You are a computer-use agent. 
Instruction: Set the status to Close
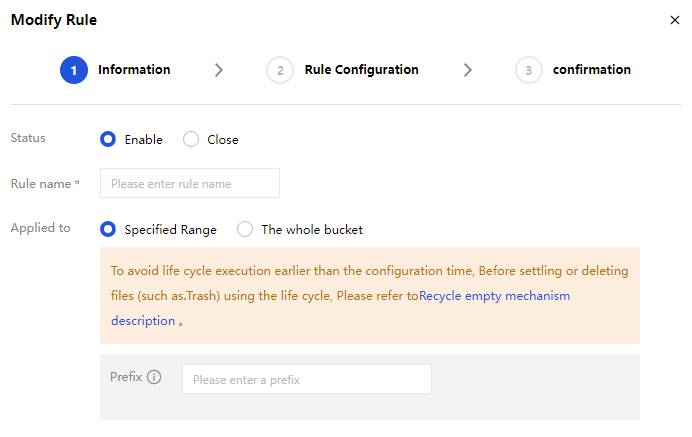coord(191,140)
